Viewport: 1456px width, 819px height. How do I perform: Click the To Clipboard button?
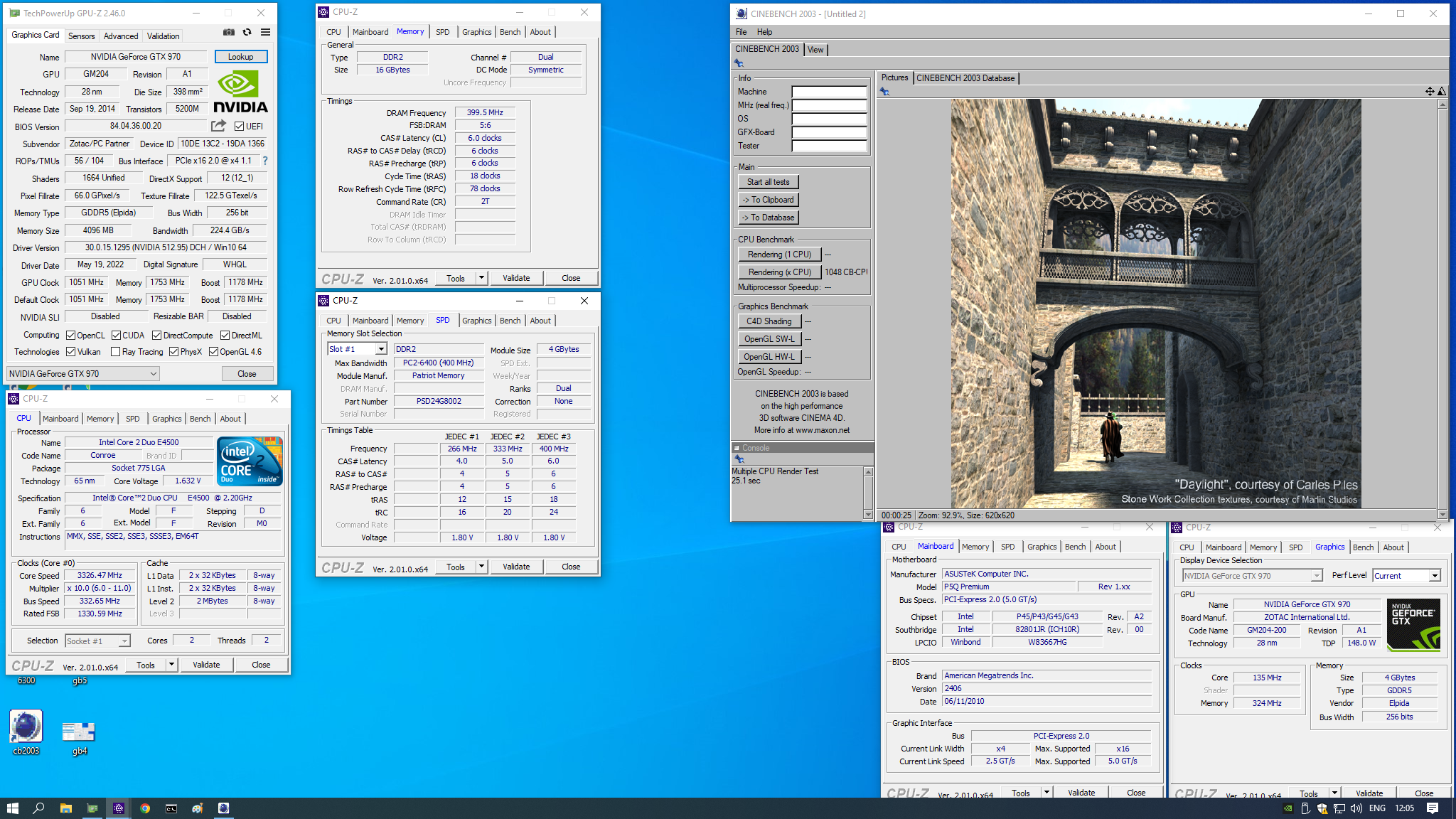pyautogui.click(x=768, y=200)
